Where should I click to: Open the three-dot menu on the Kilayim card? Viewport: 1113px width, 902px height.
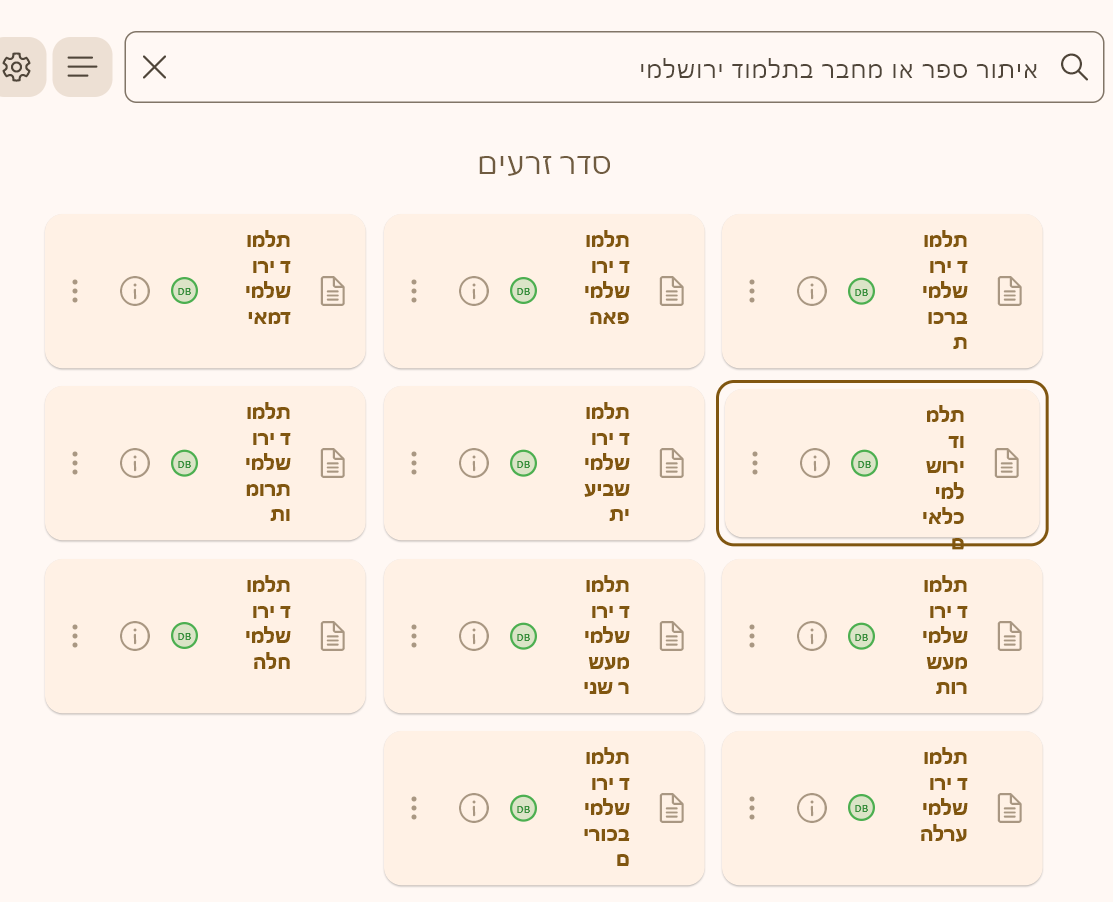(754, 463)
